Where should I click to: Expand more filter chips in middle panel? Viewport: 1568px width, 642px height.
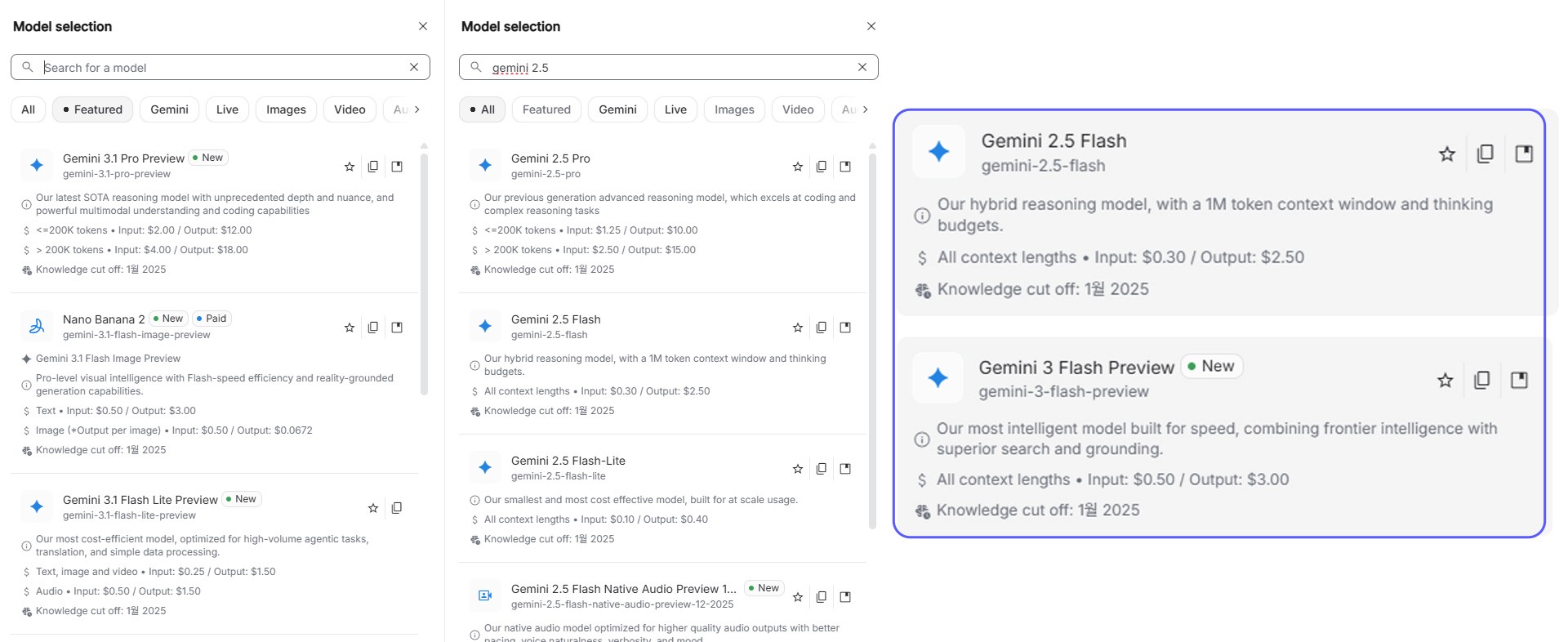866,109
